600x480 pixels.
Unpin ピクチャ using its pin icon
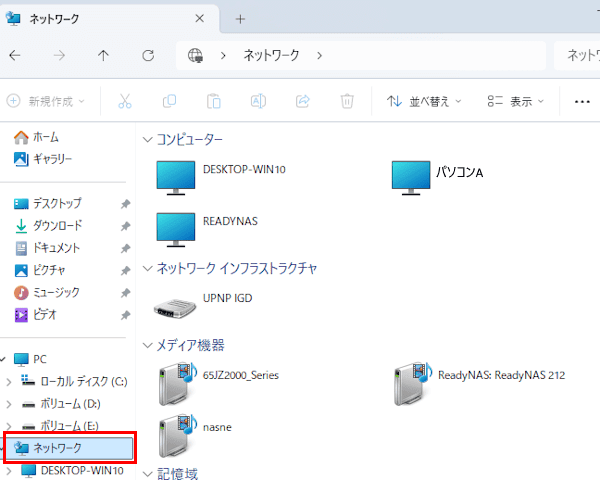tap(126, 271)
